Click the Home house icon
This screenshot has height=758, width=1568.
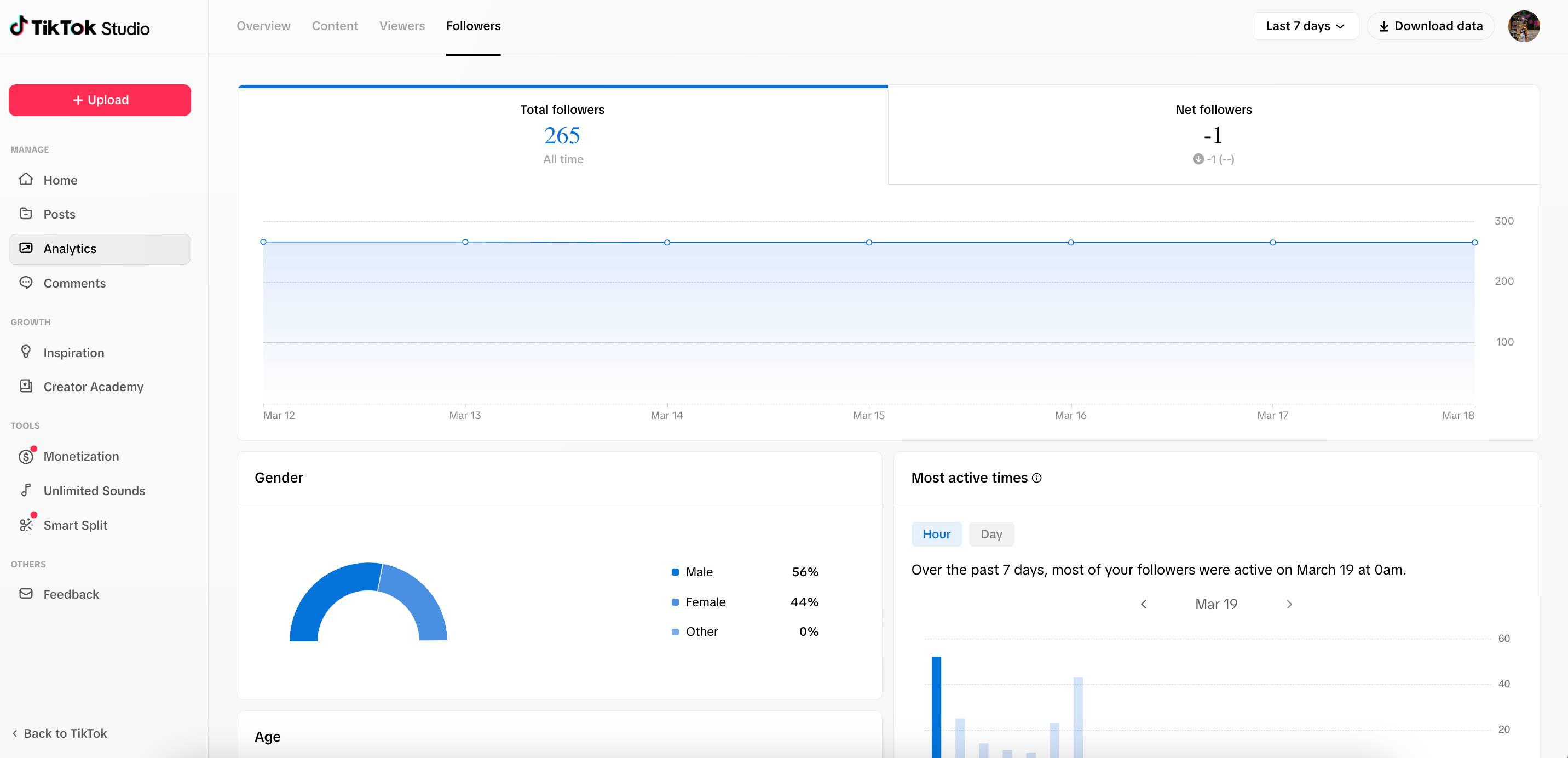[26, 179]
